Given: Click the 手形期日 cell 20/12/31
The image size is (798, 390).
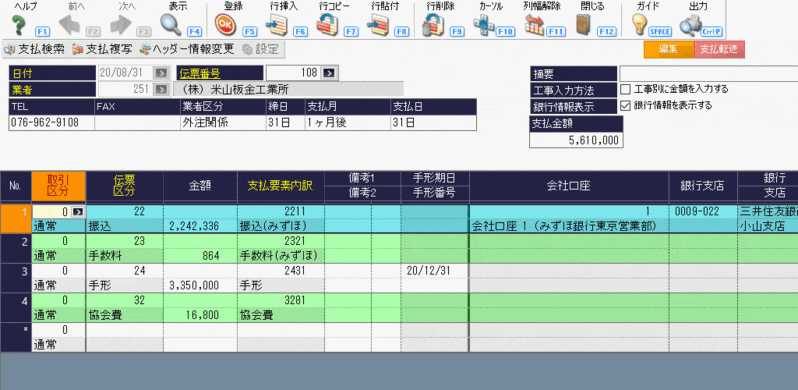Looking at the screenshot, I should point(435,271).
